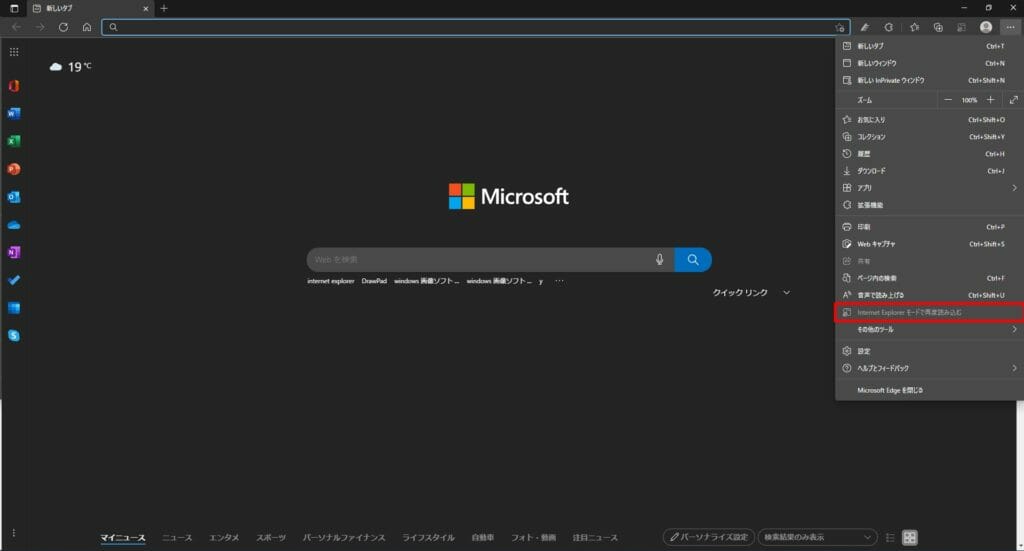Open the sidebar vertical dots options
This screenshot has height=551, width=1024.
14,533
